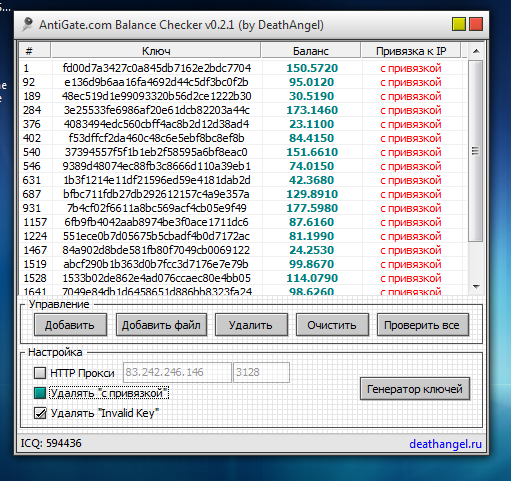
Task: Click balance value 30.5190
Action: pos(311,96)
